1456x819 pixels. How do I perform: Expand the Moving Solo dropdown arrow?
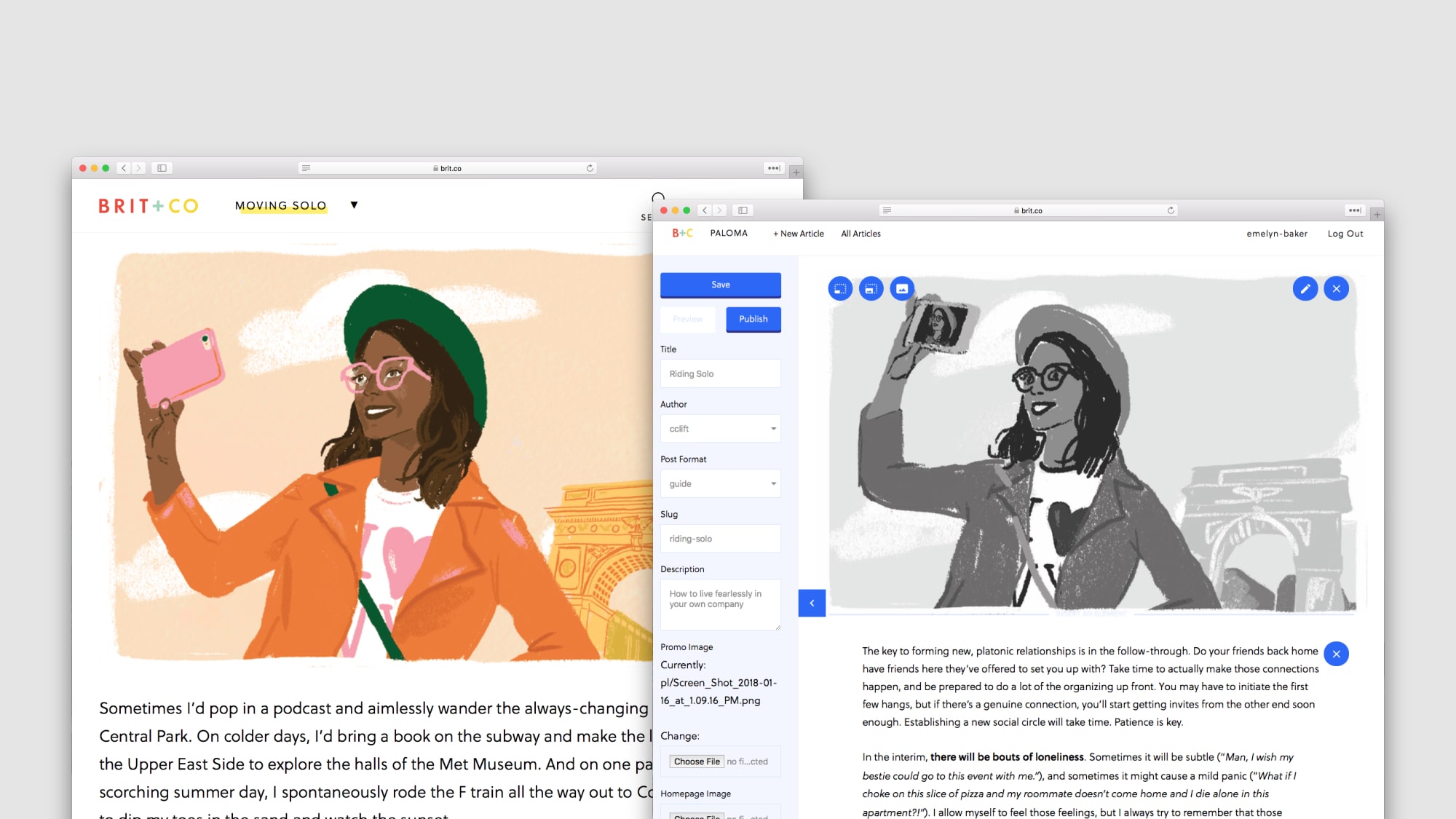pyautogui.click(x=354, y=205)
